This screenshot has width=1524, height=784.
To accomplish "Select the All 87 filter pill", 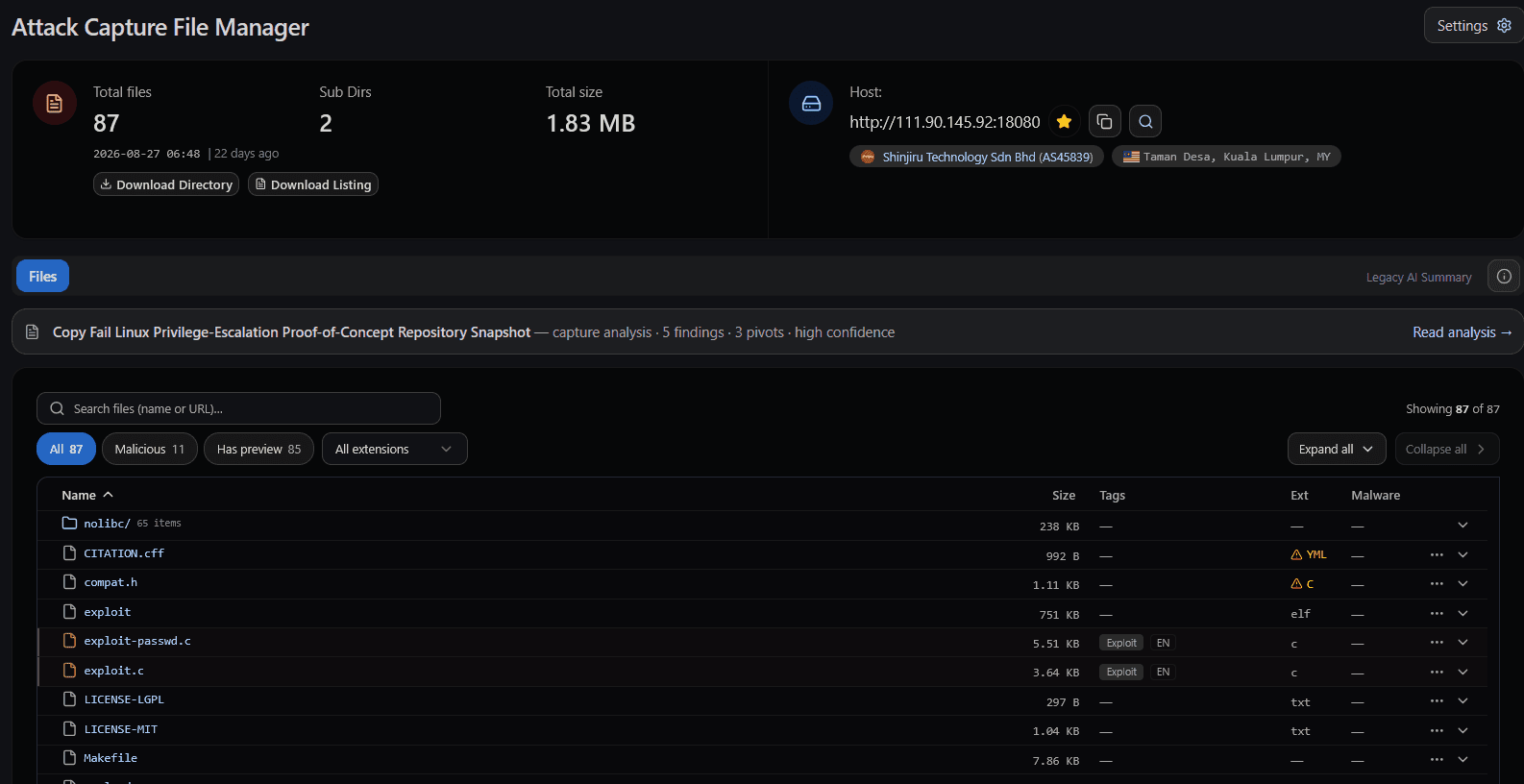I will [66, 449].
